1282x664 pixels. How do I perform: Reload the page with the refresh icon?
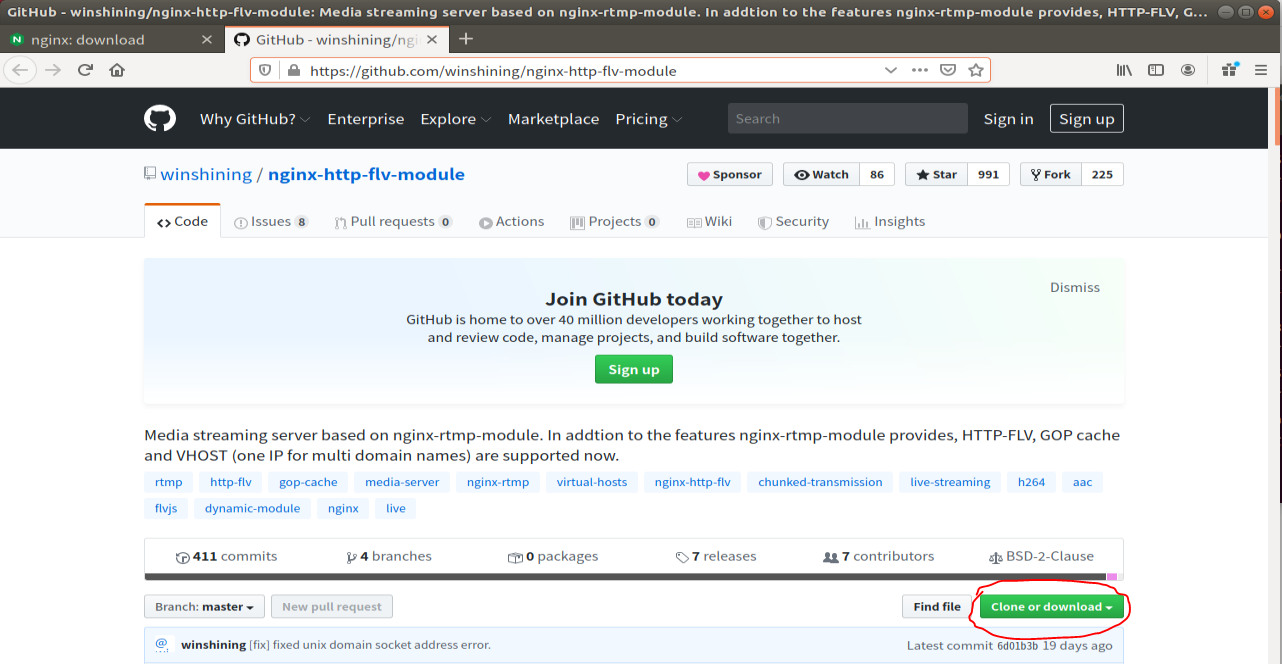pyautogui.click(x=85, y=70)
